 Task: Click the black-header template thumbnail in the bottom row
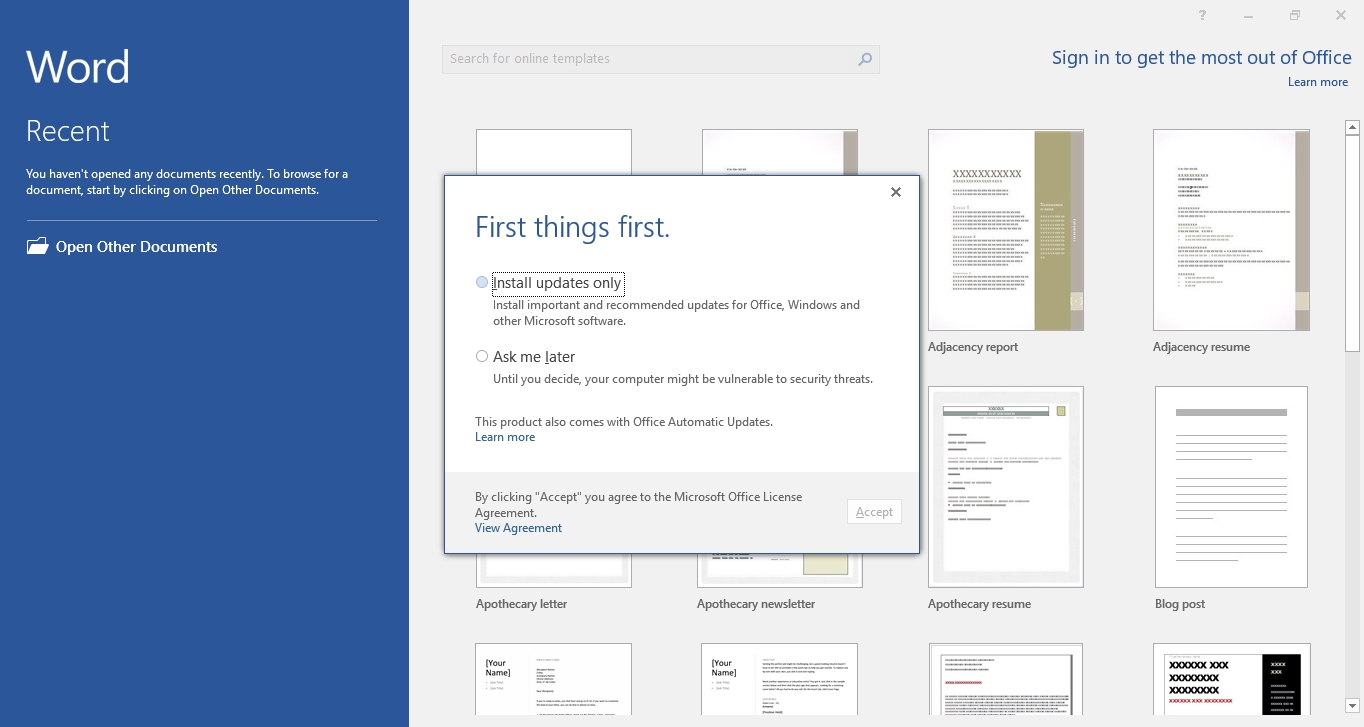[1231, 680]
